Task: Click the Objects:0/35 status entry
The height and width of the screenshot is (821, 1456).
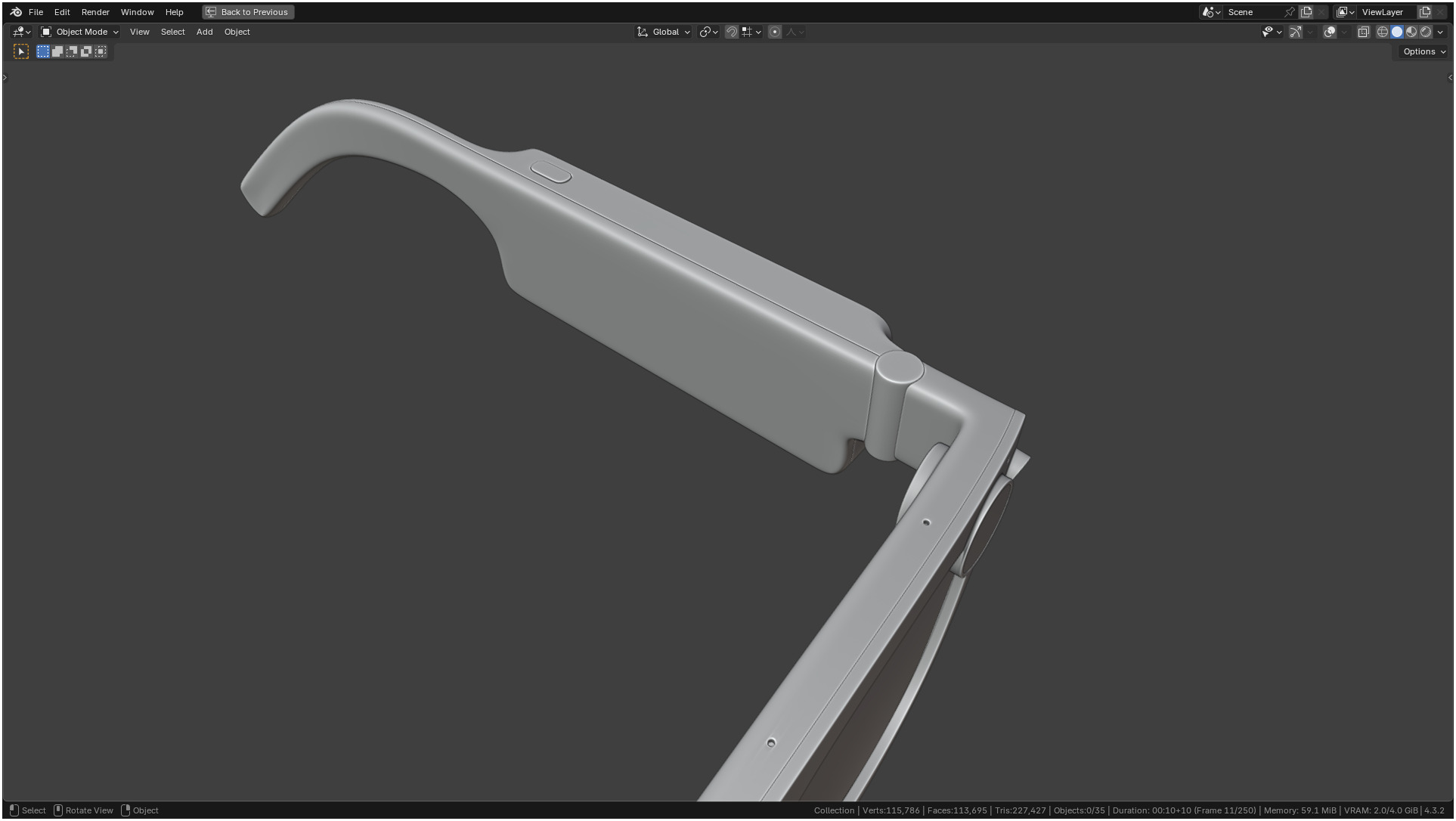Action: (x=1080, y=810)
